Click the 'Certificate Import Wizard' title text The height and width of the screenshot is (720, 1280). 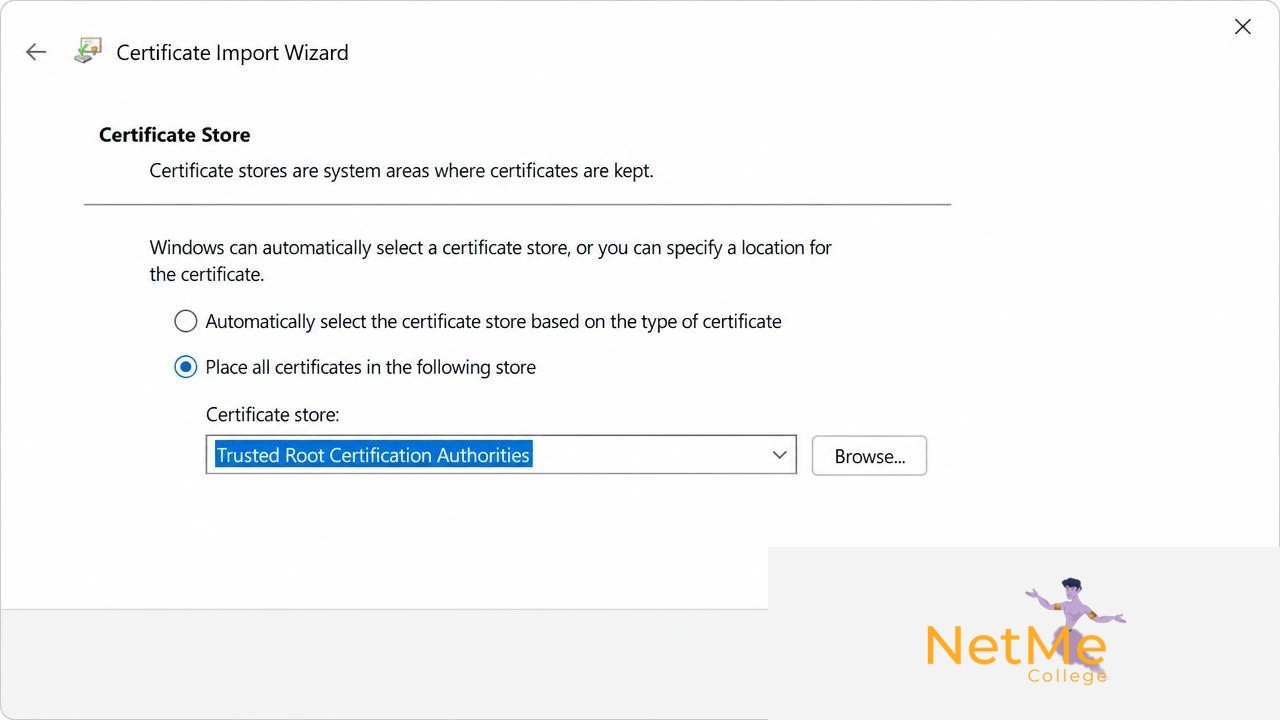pyautogui.click(x=232, y=53)
